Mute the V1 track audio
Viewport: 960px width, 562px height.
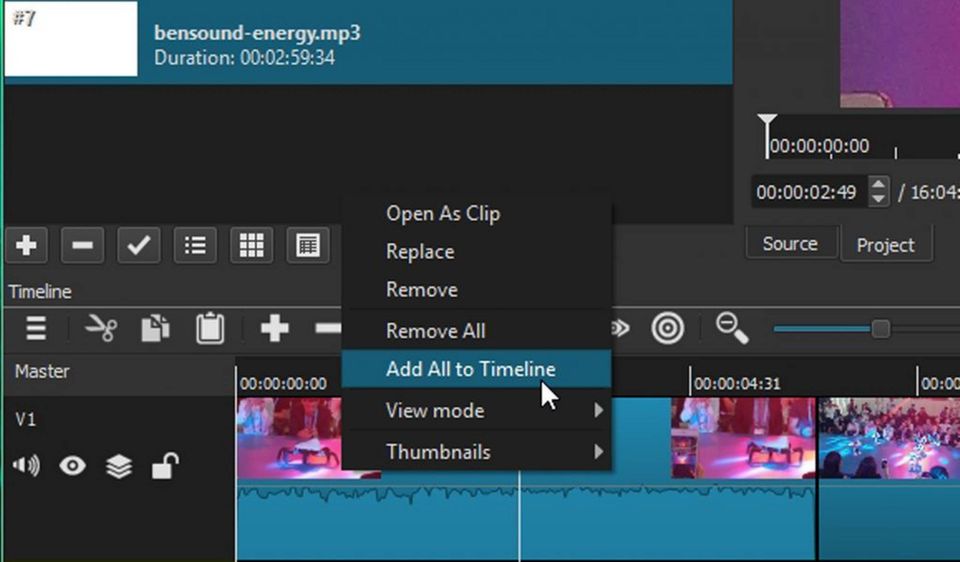point(26,465)
